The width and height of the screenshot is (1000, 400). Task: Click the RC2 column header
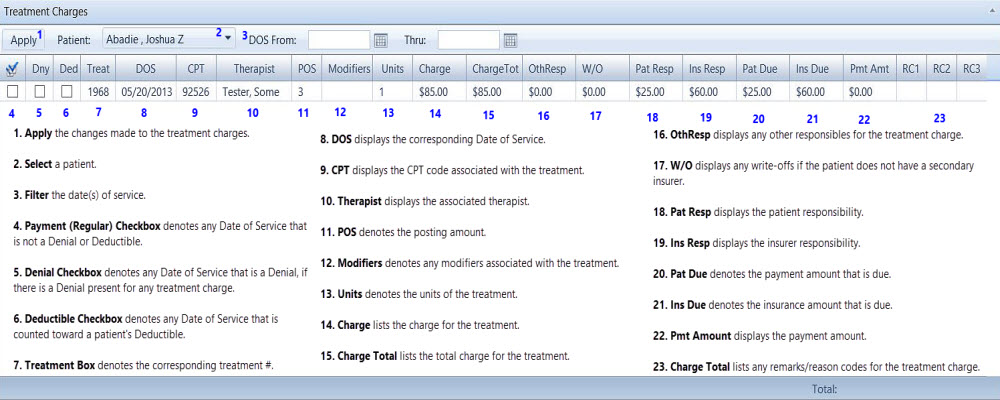coord(942,69)
